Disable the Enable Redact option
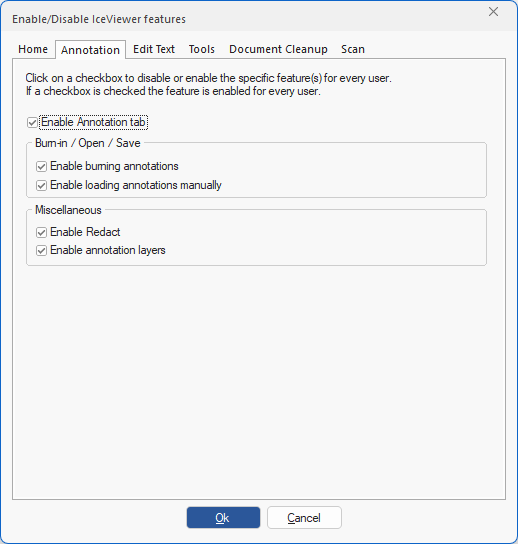Viewport: 518px width, 544px height. click(x=41, y=232)
